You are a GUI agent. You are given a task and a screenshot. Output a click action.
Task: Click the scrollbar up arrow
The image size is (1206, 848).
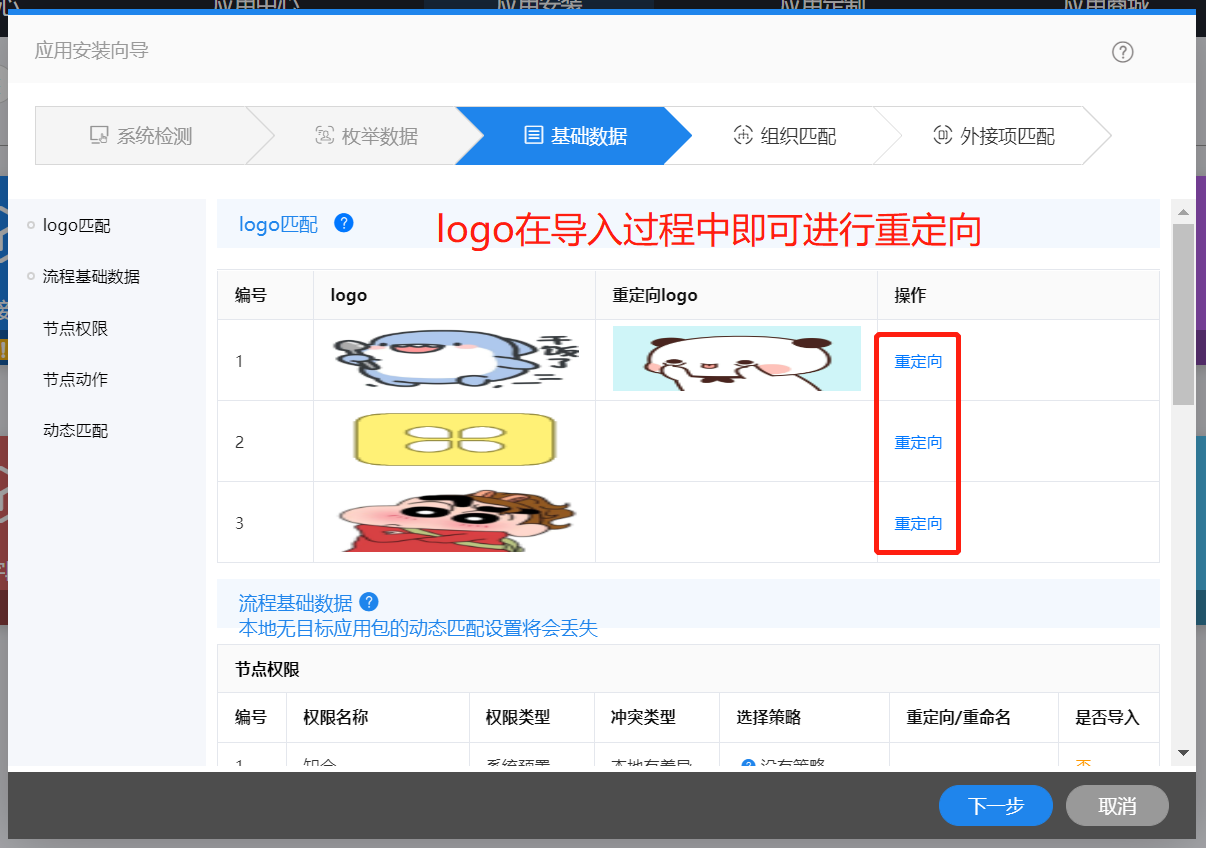click(1183, 212)
